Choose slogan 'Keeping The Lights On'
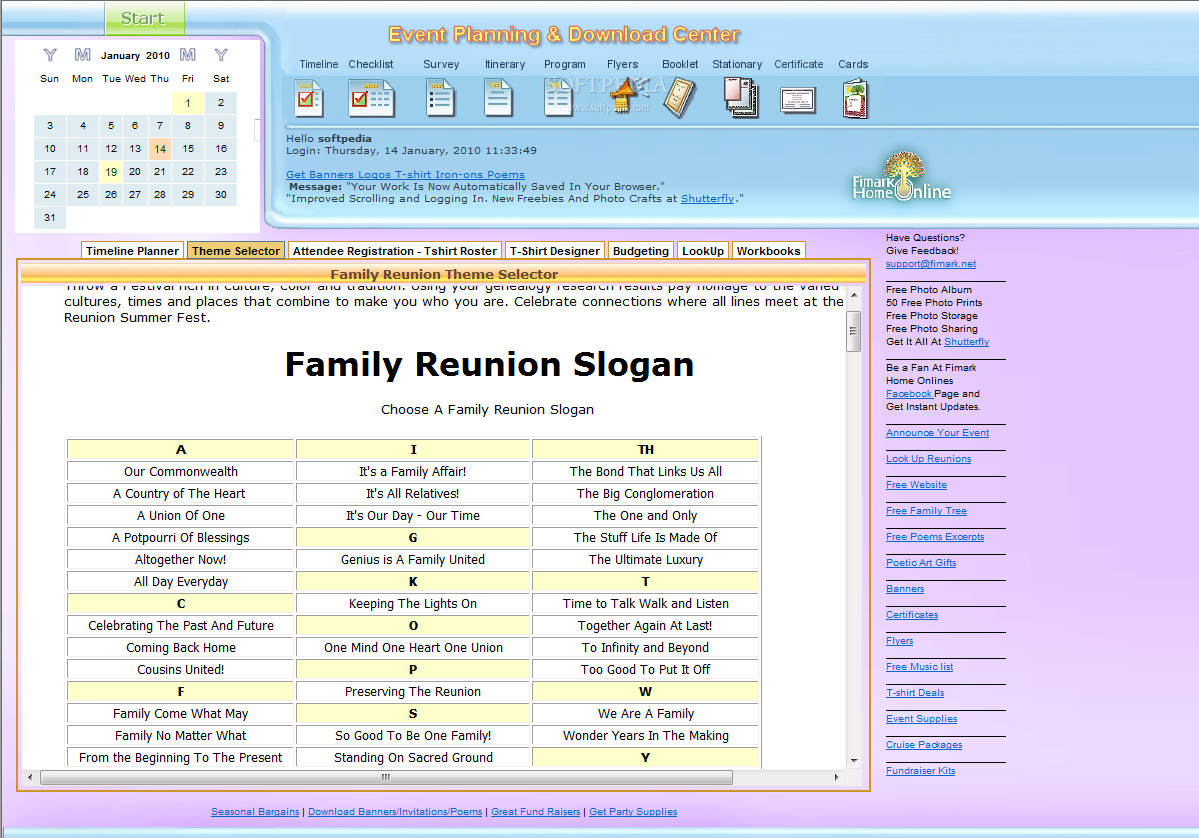Screen dimensions: 1199x838 coord(413,603)
